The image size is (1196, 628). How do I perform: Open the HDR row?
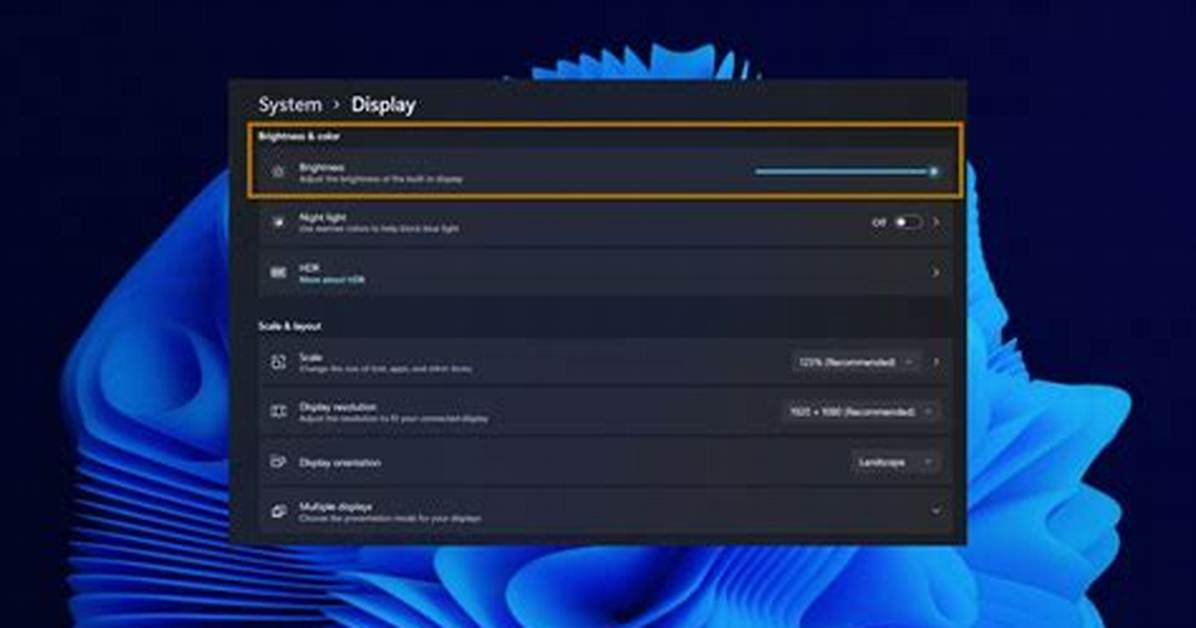[605, 272]
